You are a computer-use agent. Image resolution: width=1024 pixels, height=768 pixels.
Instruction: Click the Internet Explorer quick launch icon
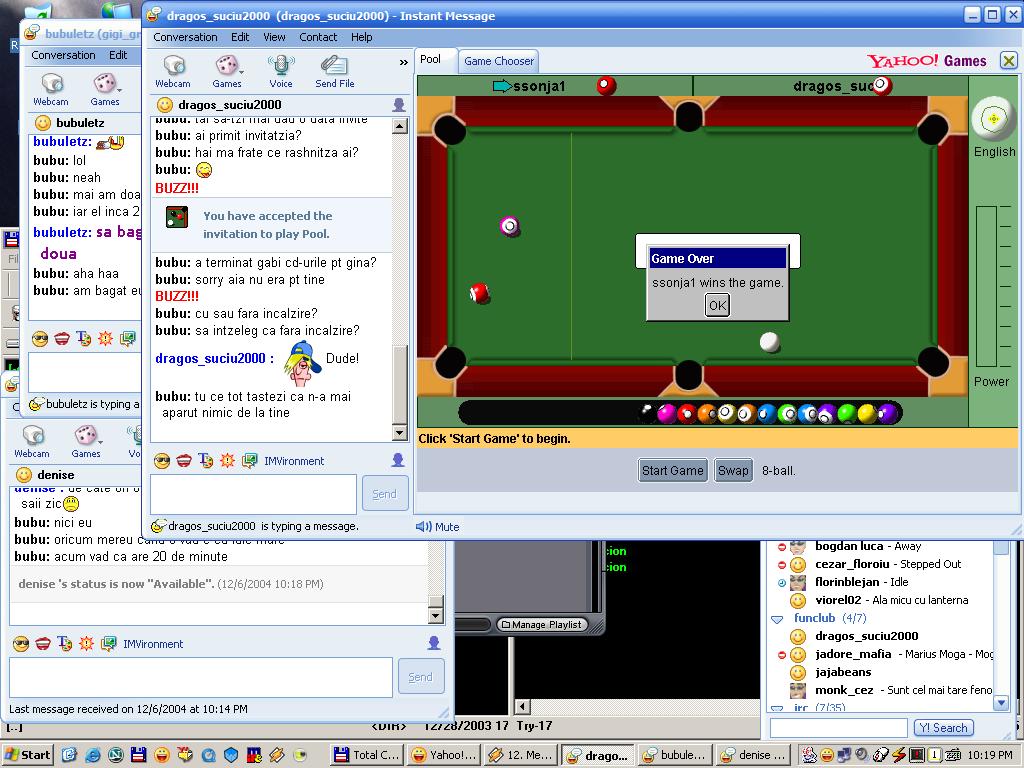[93, 755]
